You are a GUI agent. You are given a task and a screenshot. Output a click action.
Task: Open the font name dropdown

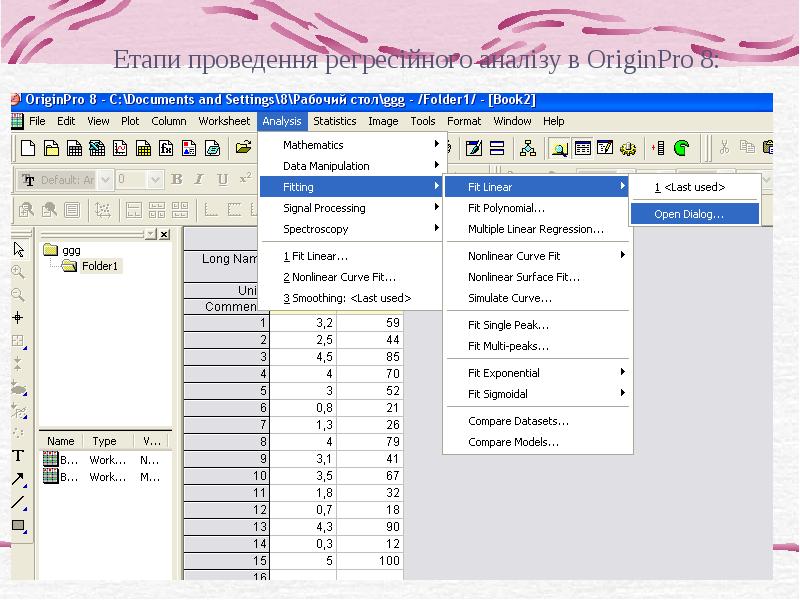click(106, 180)
